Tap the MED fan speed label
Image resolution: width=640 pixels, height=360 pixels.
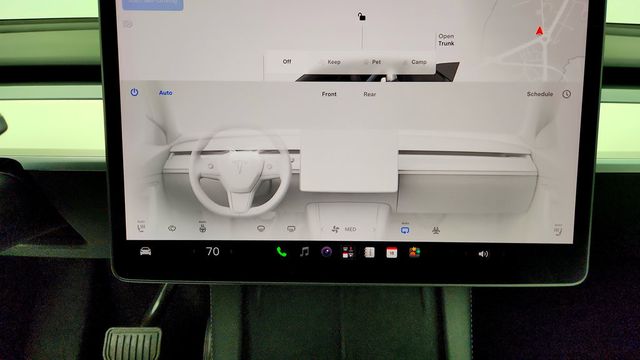tap(350, 229)
